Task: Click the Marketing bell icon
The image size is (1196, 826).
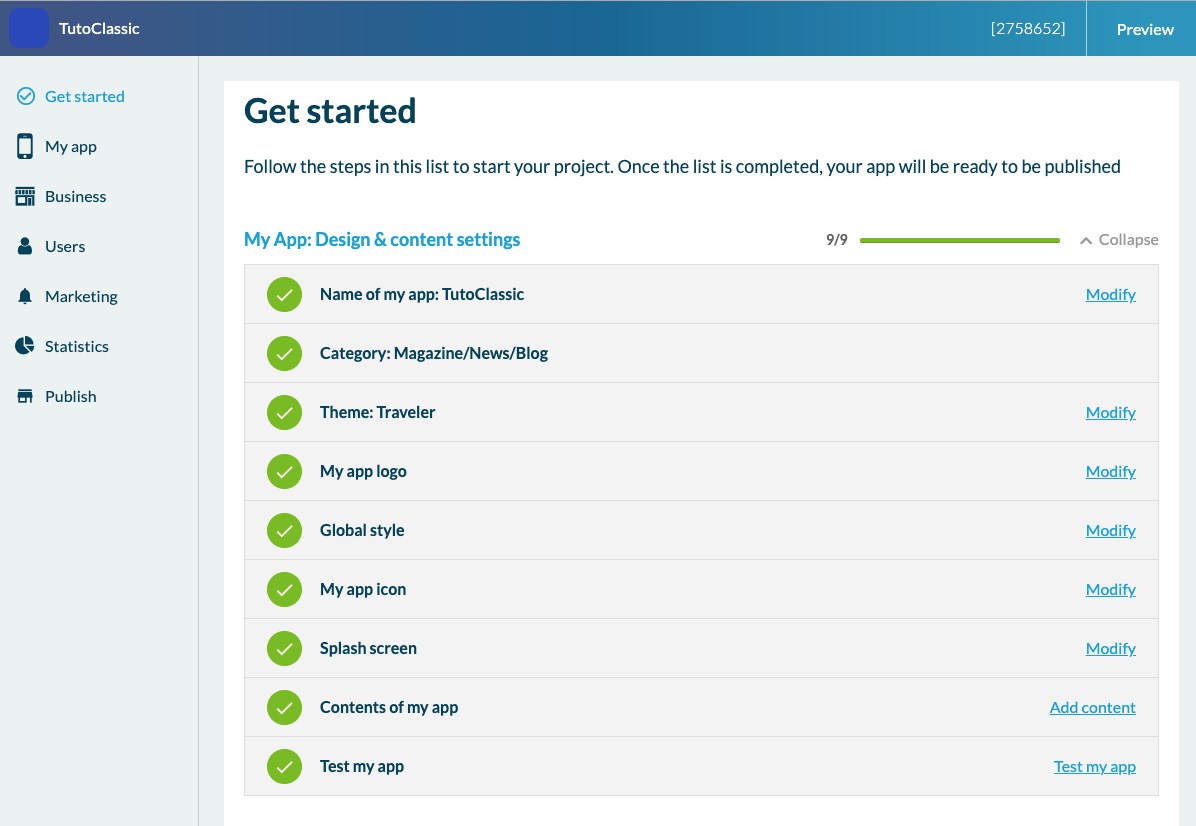Action: (26, 297)
